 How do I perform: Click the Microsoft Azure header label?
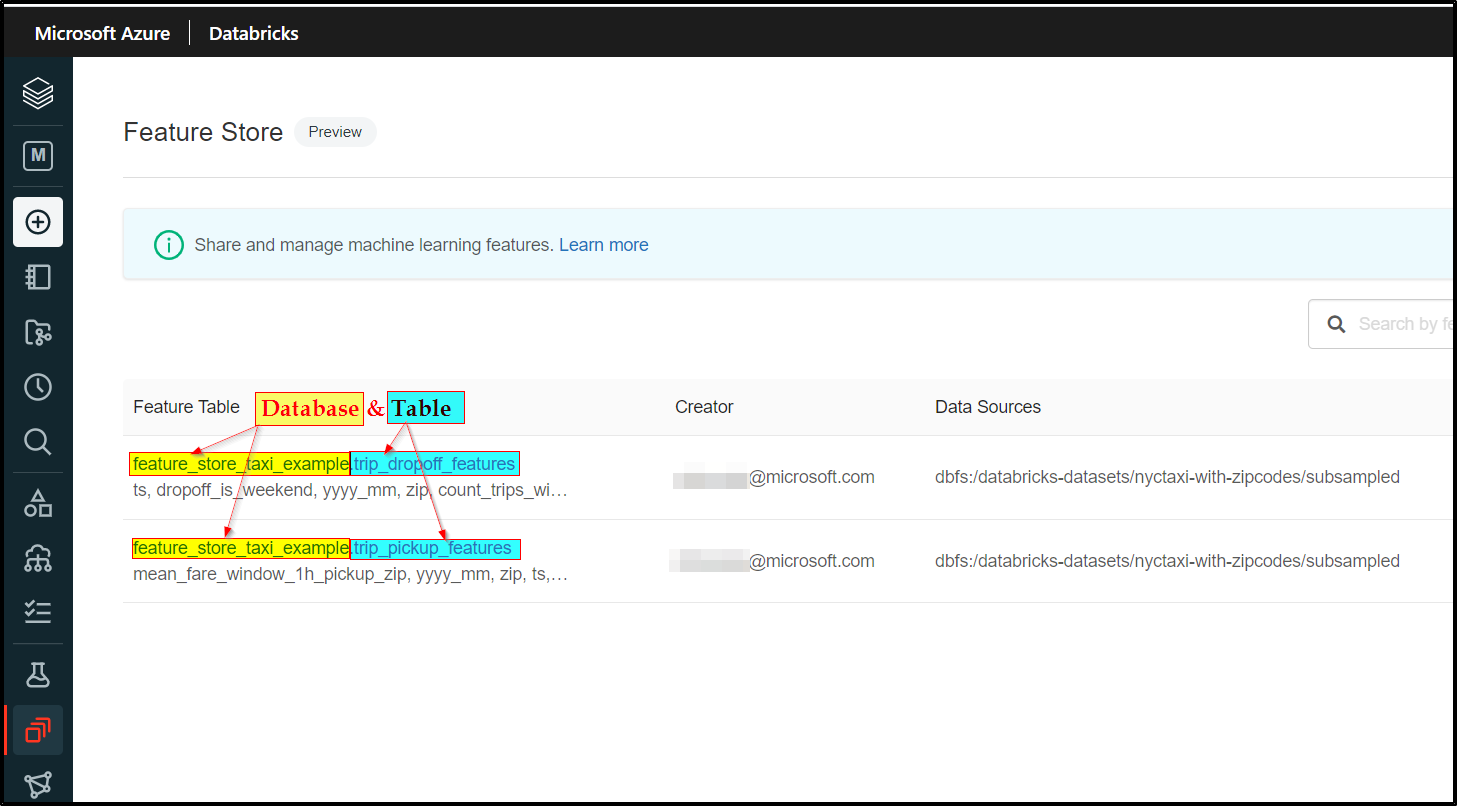point(103,33)
